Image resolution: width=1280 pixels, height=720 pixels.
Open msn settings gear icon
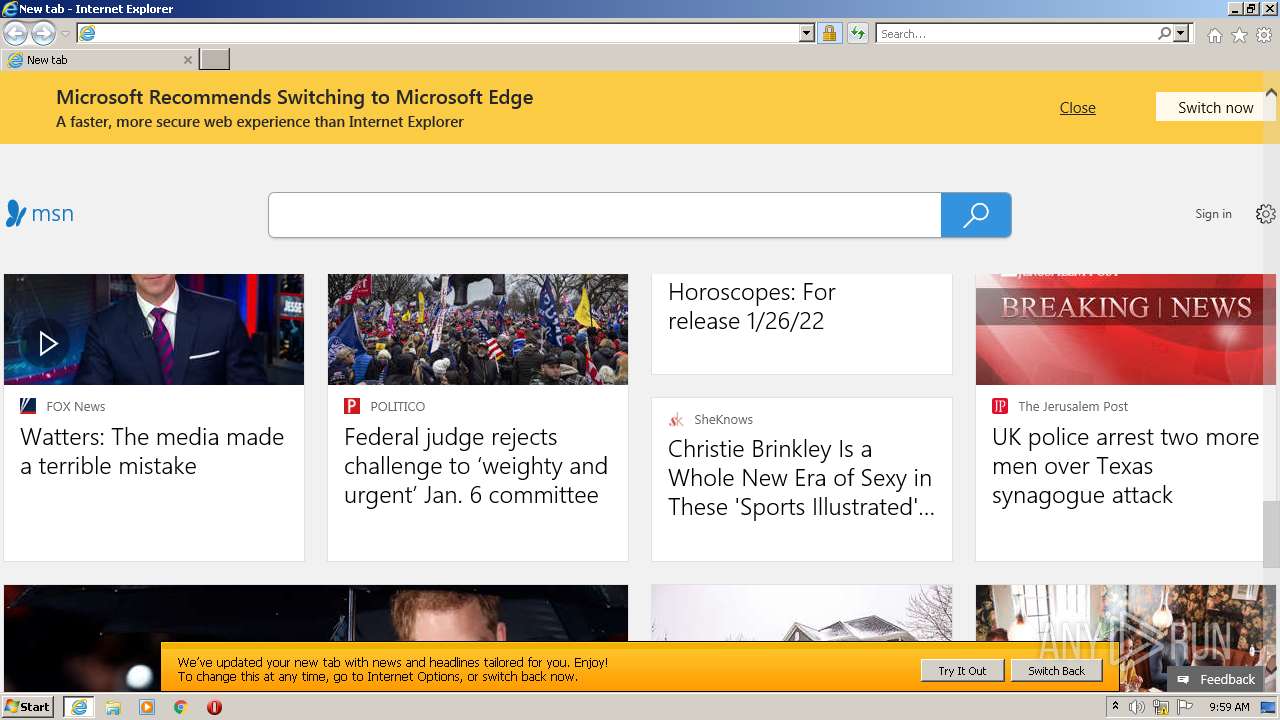click(1266, 214)
